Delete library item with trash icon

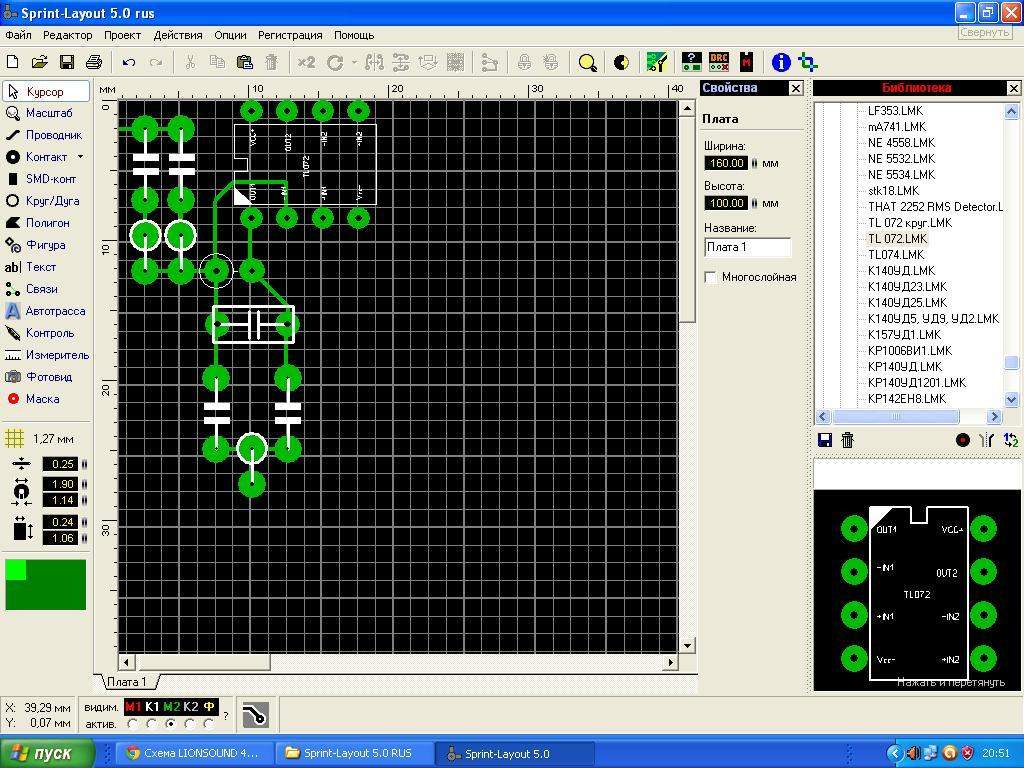pos(847,440)
